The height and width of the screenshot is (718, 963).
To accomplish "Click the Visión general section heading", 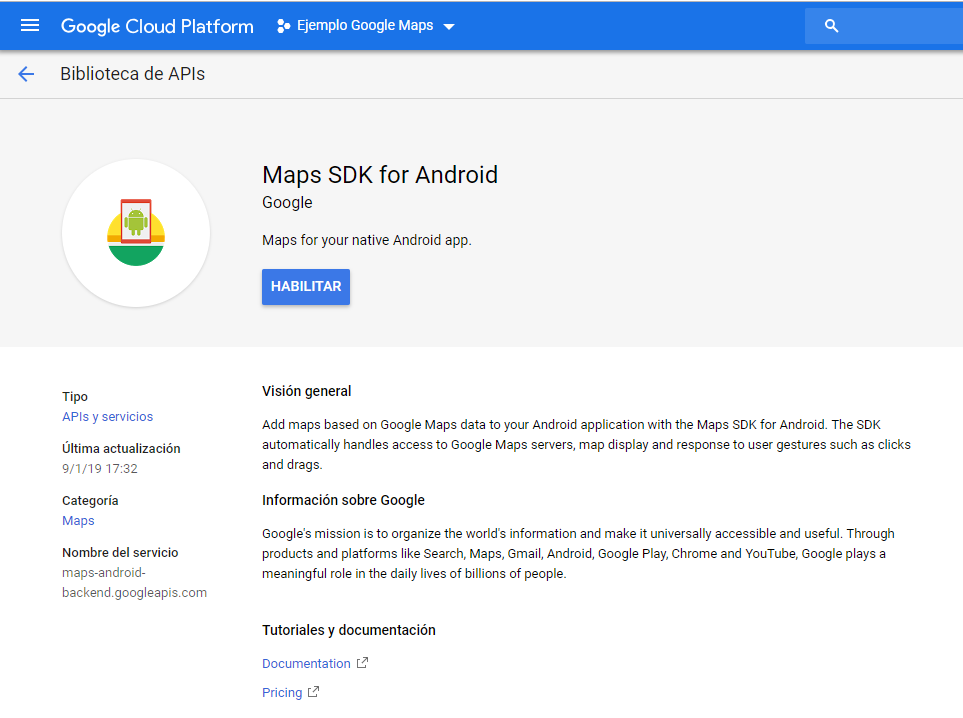I will click(306, 391).
